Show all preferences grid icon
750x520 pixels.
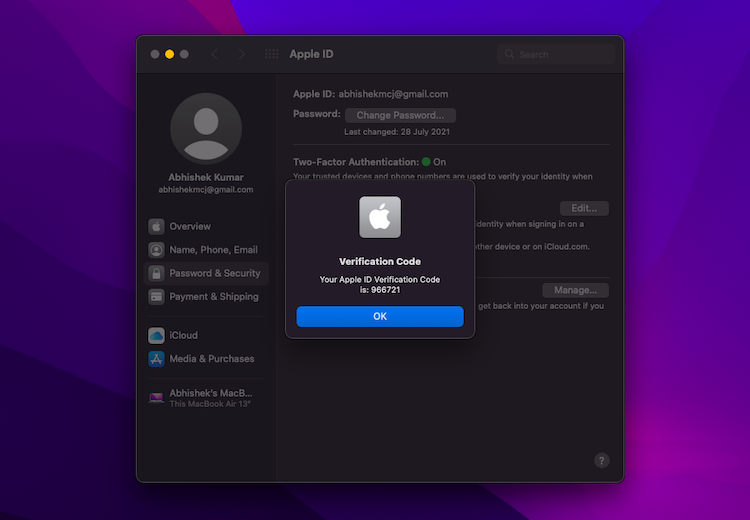tap(272, 54)
